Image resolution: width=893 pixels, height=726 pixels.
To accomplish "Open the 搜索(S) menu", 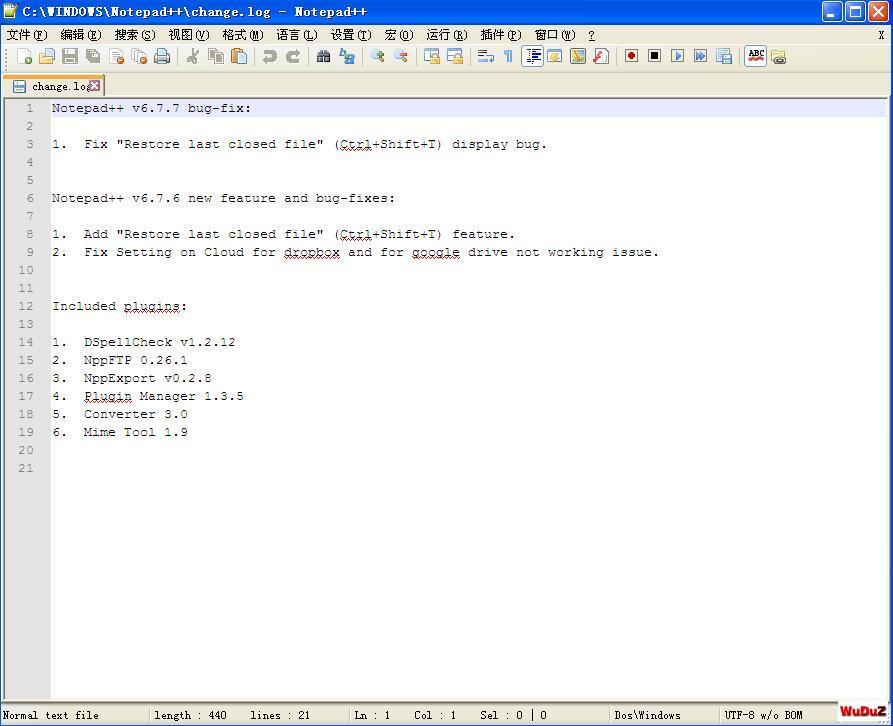I will click(135, 35).
